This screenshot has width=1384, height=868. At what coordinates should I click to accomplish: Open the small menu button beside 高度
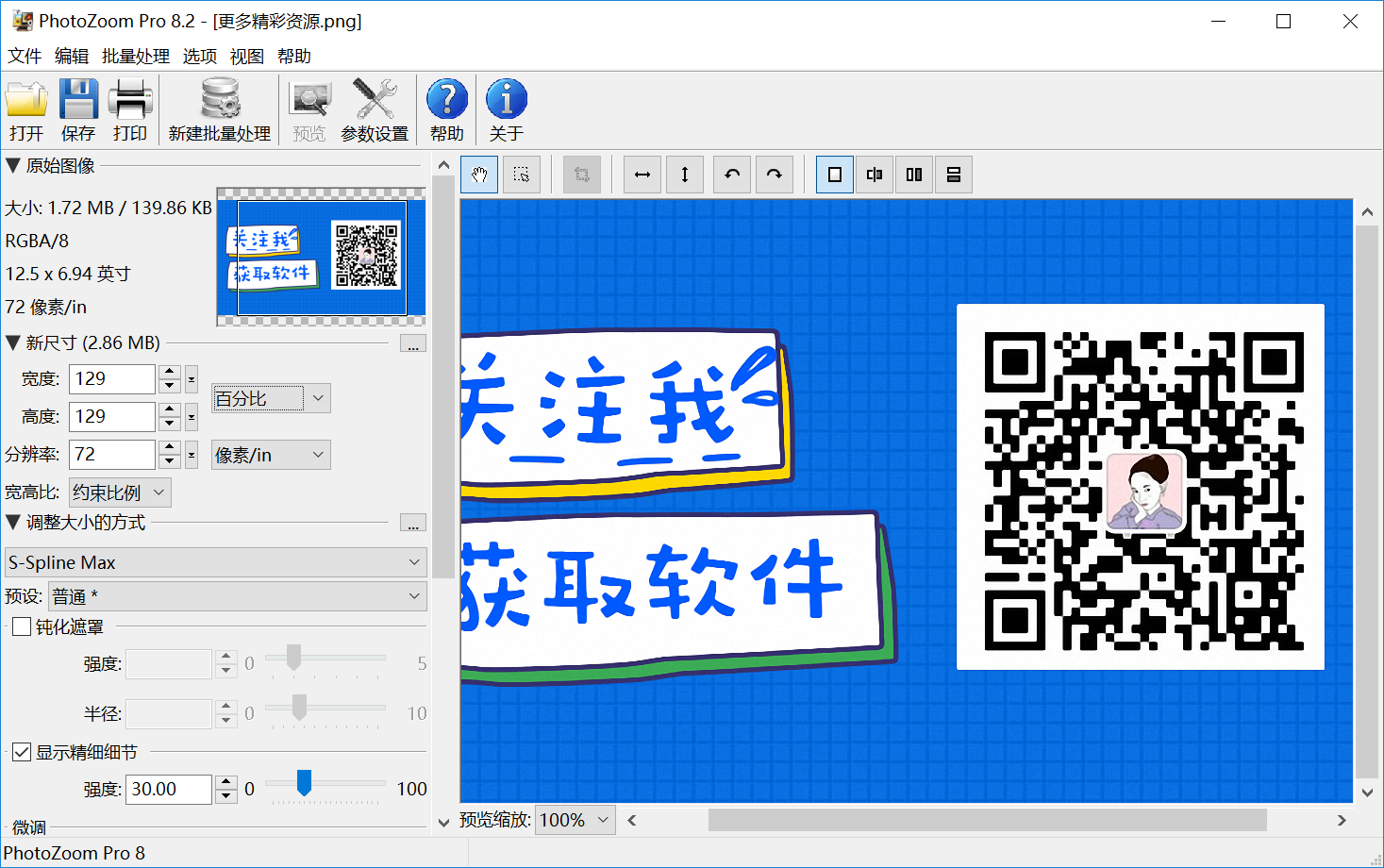click(x=192, y=417)
